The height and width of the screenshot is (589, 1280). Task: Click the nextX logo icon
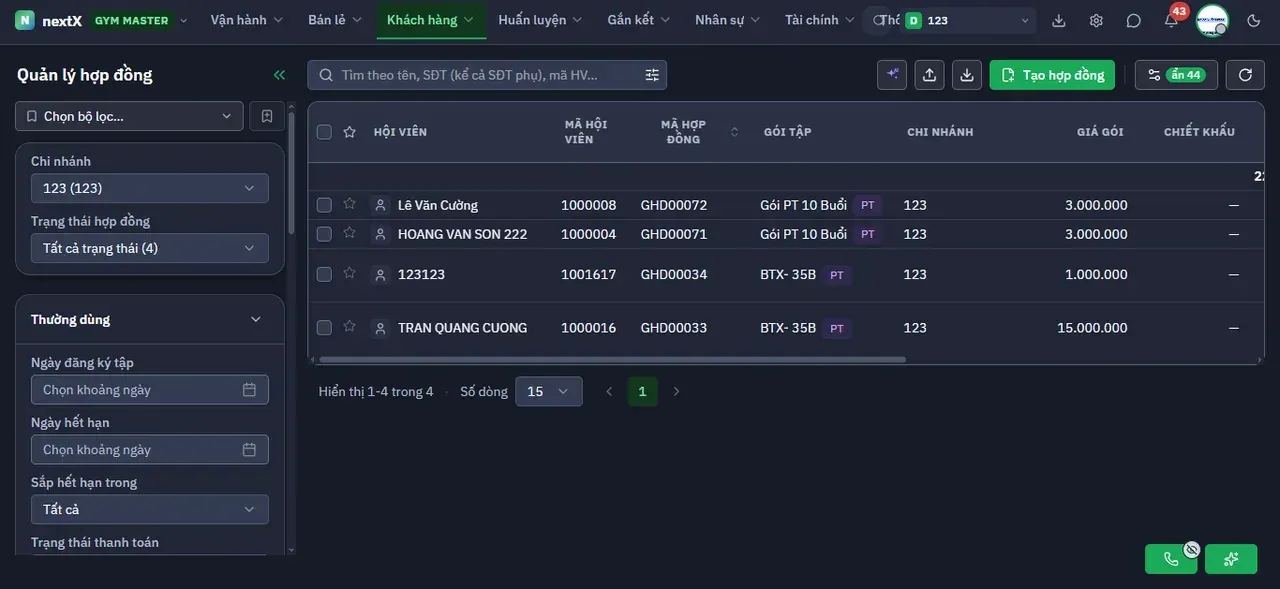pos(25,20)
